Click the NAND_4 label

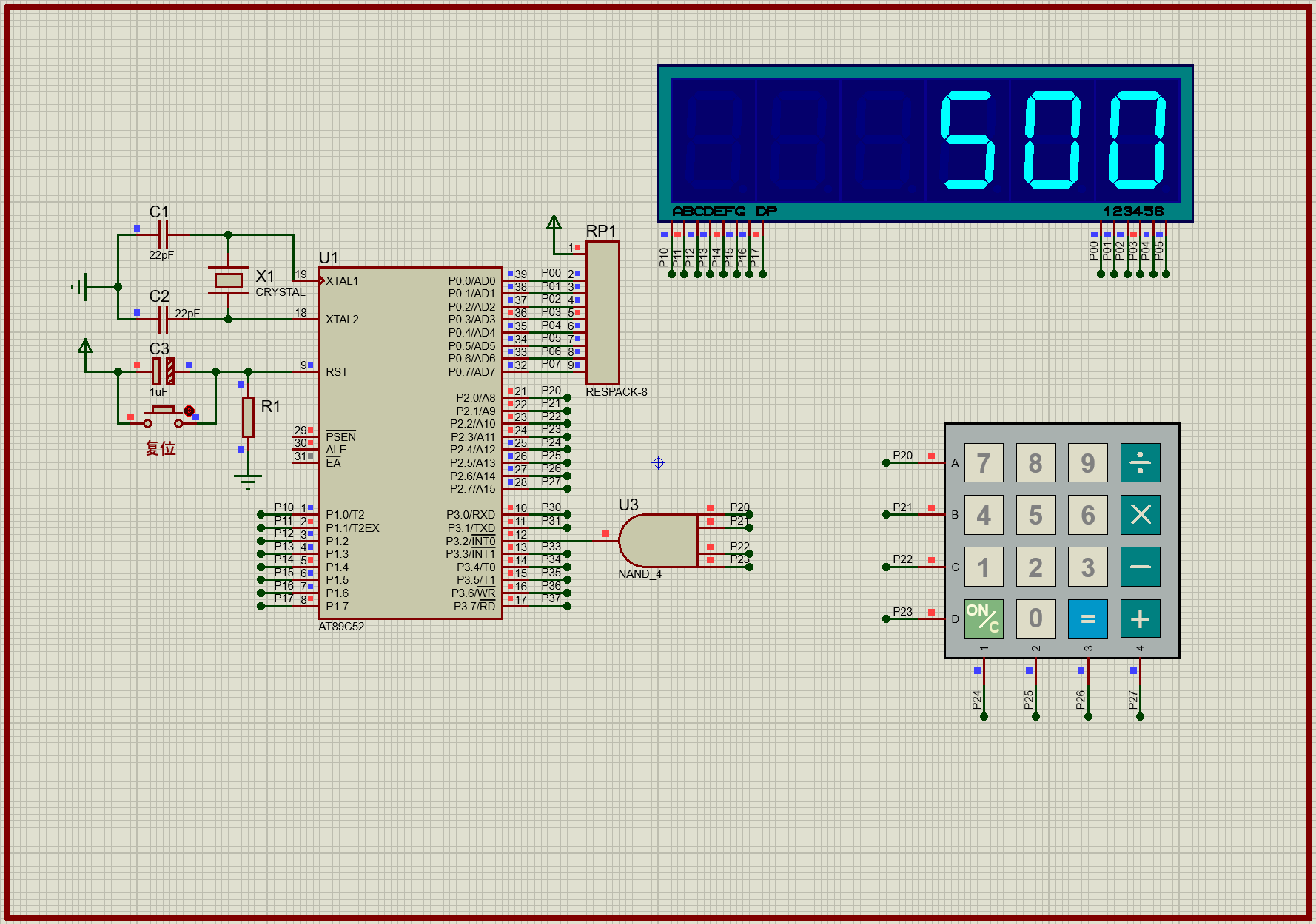(x=640, y=574)
